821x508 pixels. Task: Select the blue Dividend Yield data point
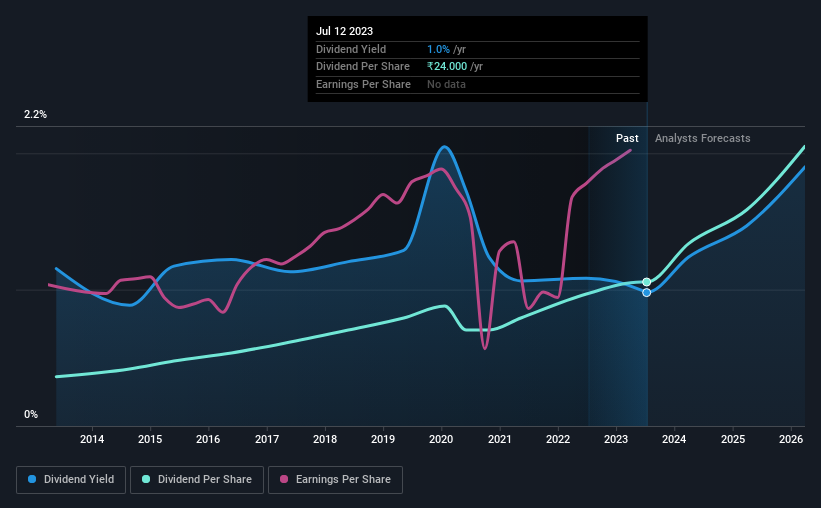pos(647,292)
